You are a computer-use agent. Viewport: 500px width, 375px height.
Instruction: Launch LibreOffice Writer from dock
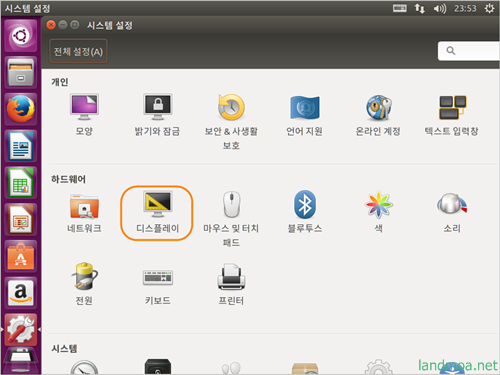(x=21, y=146)
